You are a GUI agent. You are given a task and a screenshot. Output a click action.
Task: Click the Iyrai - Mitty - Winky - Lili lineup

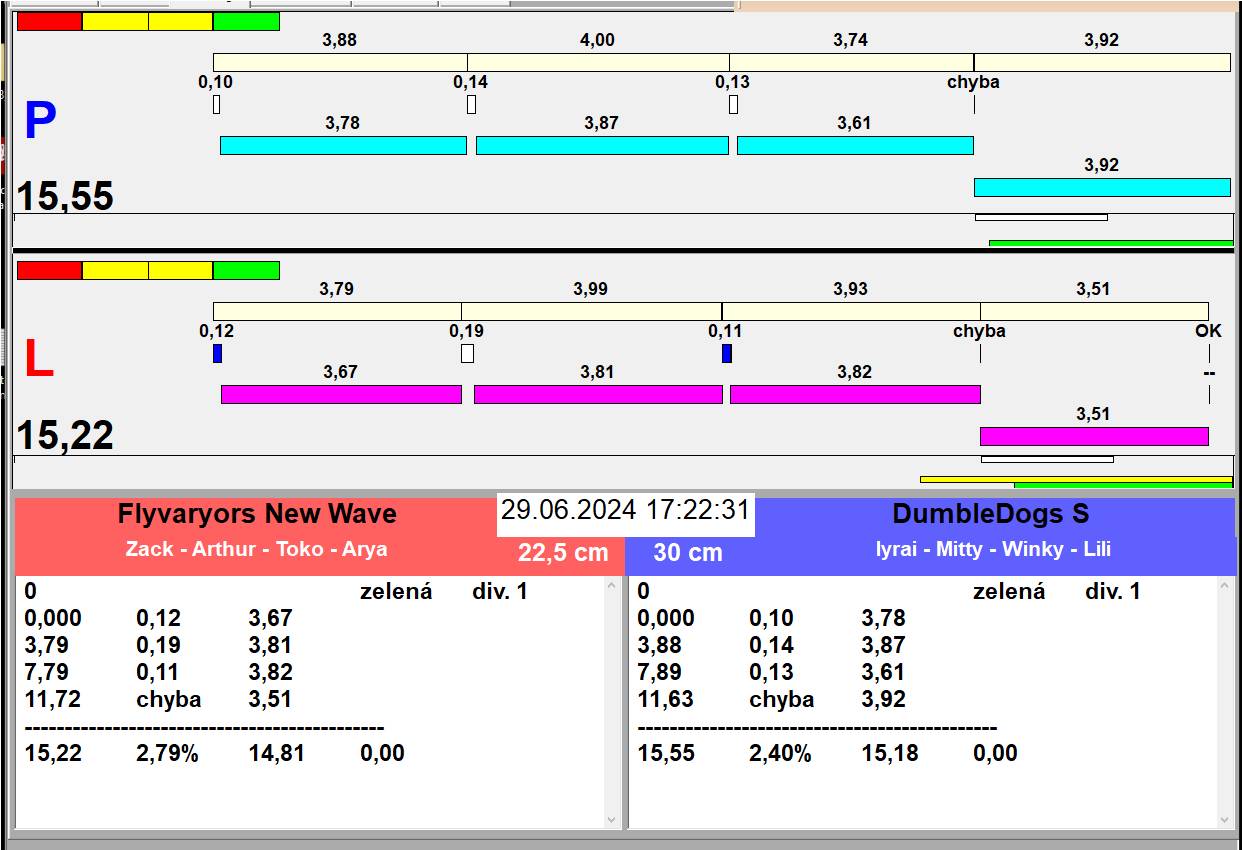(993, 549)
